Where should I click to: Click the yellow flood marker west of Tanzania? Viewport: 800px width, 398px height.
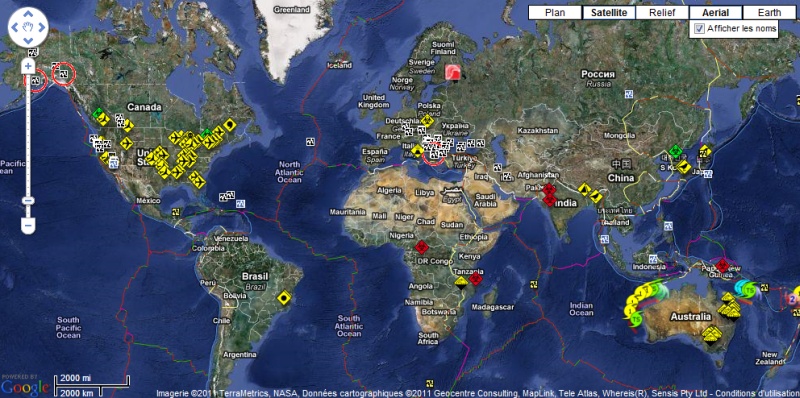(461, 282)
